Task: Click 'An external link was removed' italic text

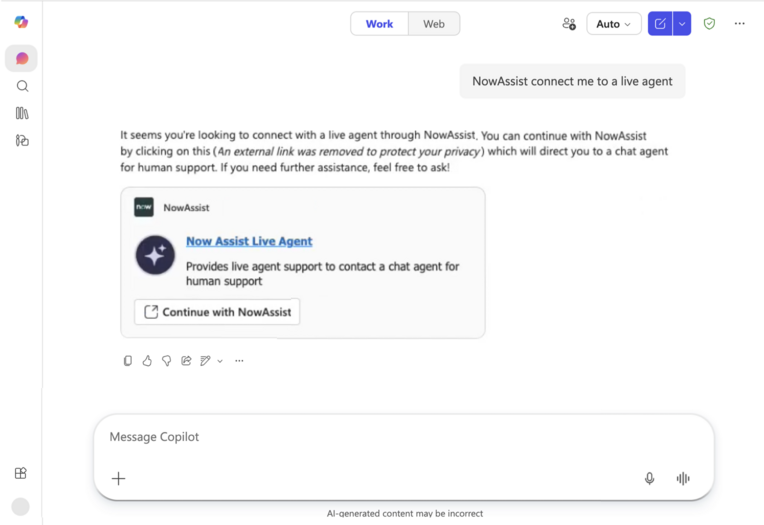Action: (349, 152)
